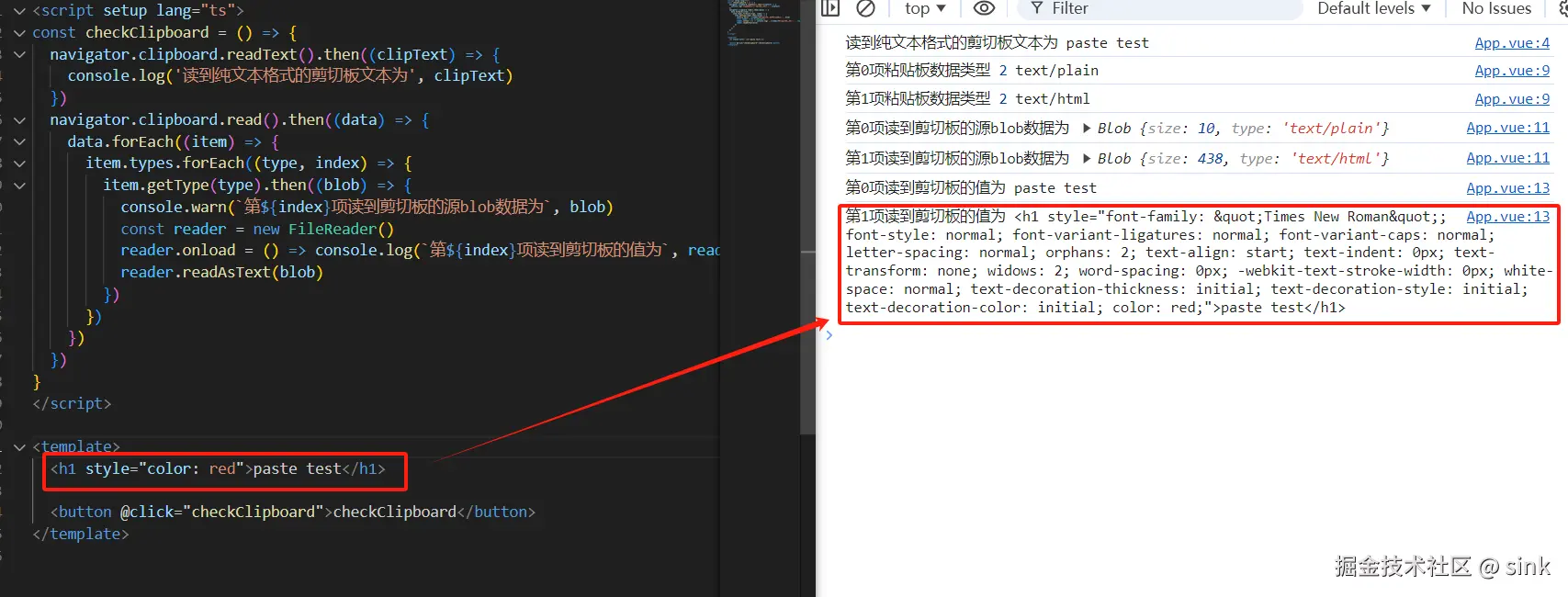
Task: Click the editor vertical scrollbar
Action: 807,217
